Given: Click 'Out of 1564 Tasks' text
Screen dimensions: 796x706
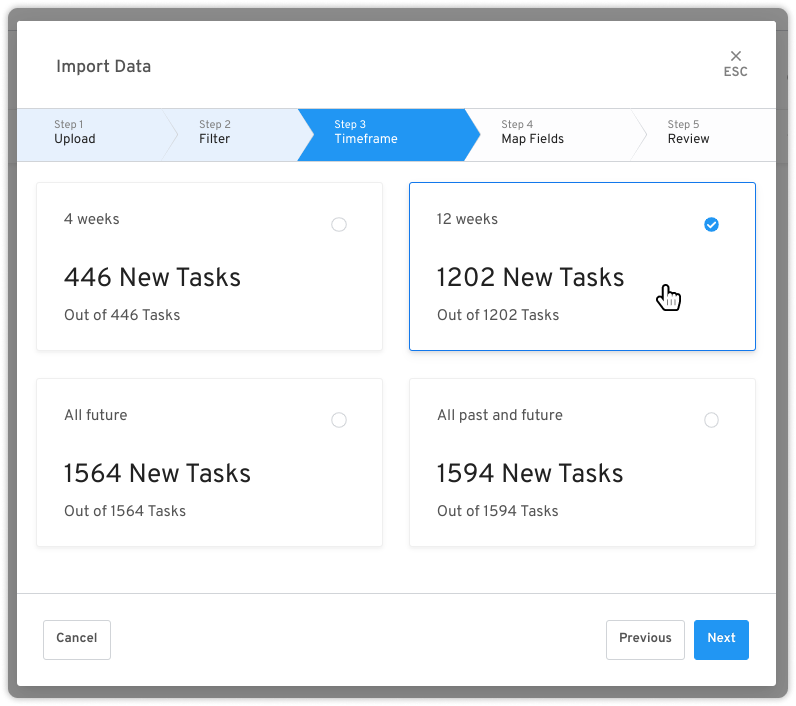Looking at the screenshot, I should [x=125, y=511].
